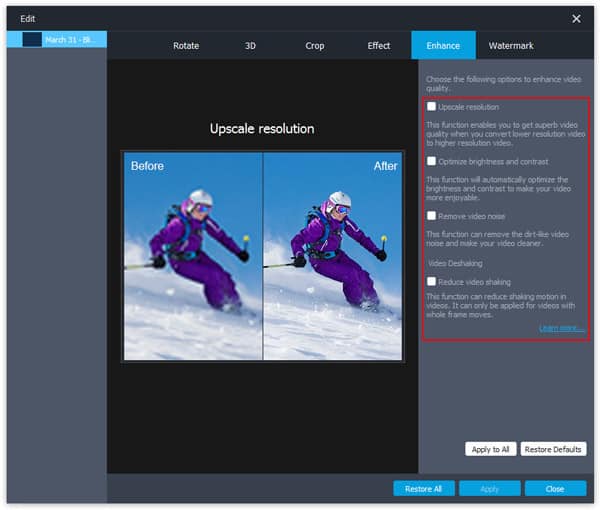Close the Edit dialog with the X icon
This screenshot has width=600, height=510.
pos(576,19)
